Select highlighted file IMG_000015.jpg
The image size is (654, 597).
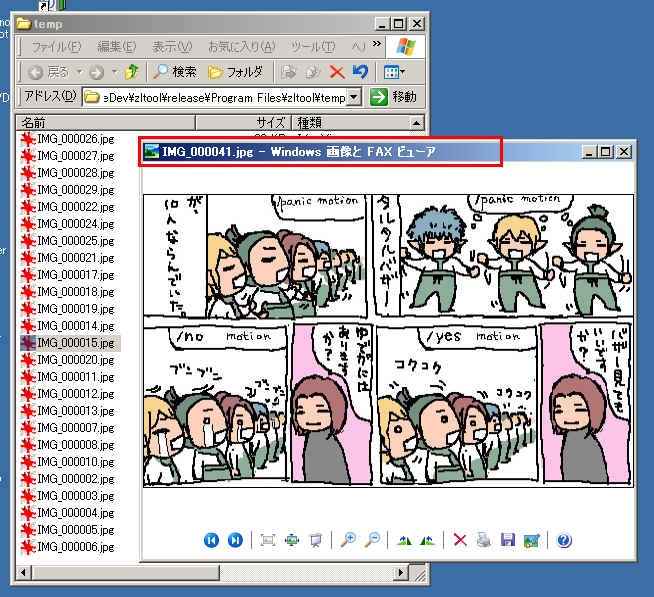click(x=68, y=343)
